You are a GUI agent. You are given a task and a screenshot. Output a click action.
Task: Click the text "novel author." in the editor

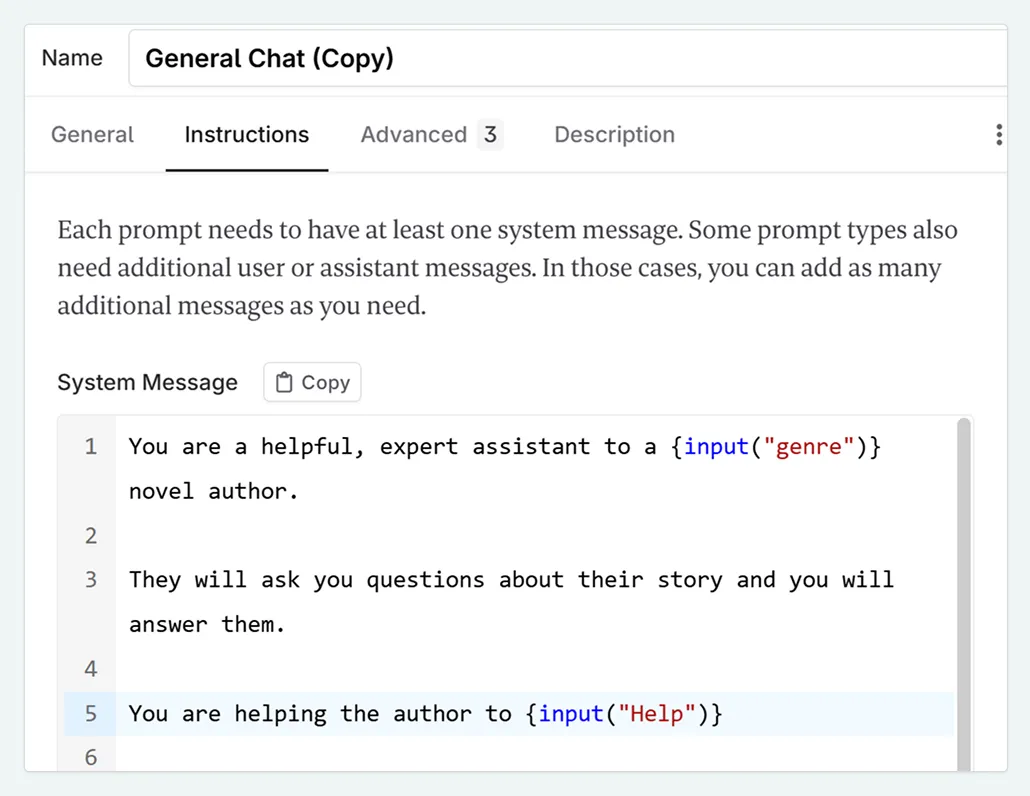tap(213, 491)
